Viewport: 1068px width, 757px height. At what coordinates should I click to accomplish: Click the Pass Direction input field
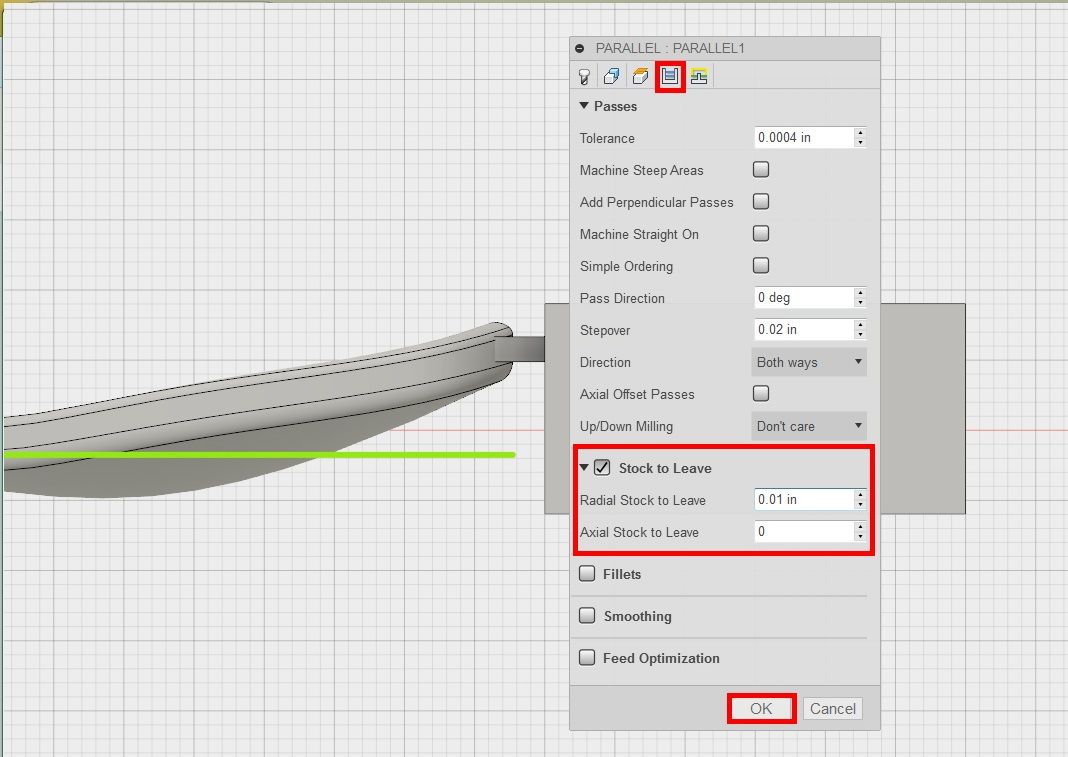click(804, 298)
